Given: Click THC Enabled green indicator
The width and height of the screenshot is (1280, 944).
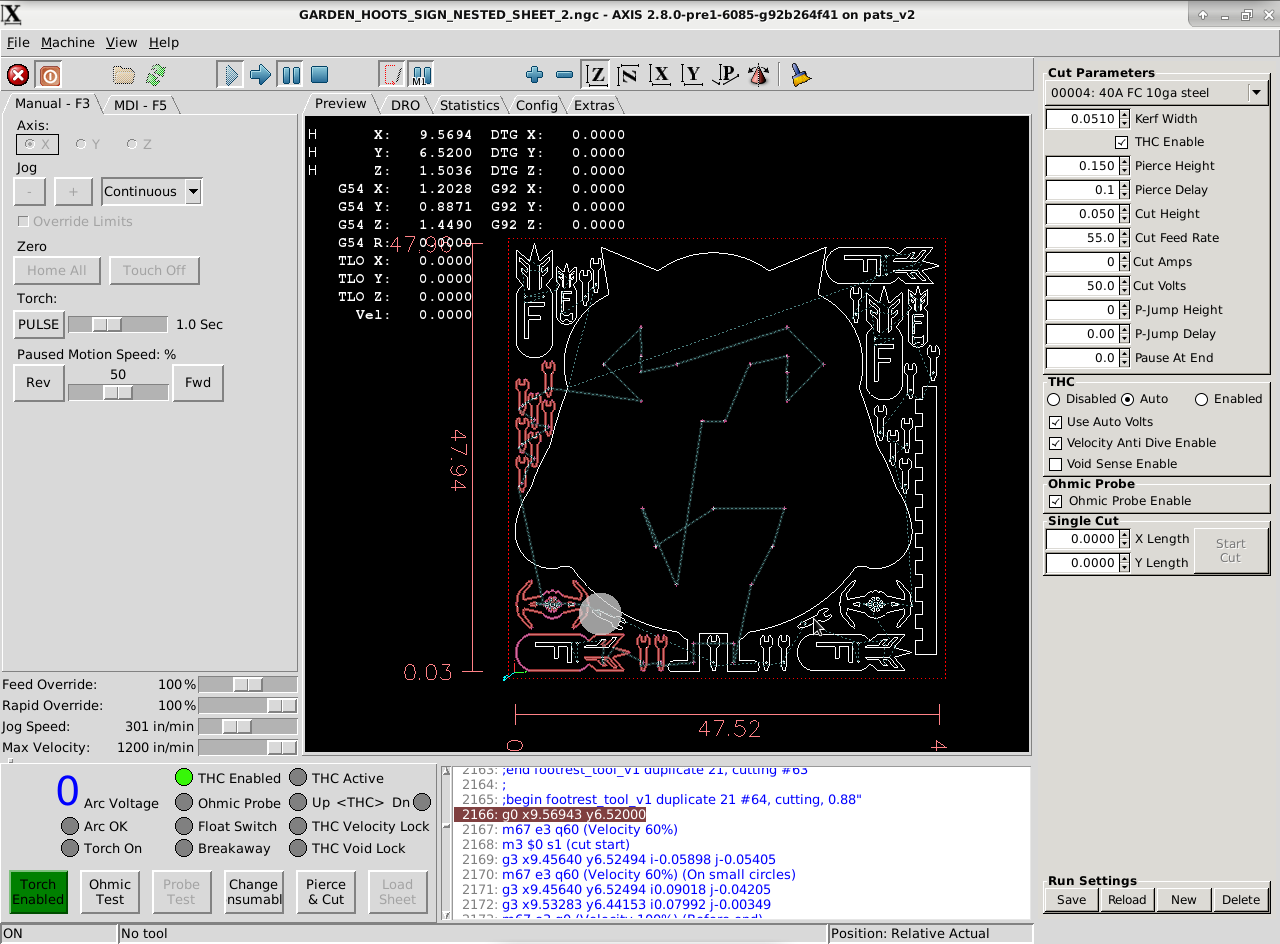Looking at the screenshot, I should pos(183,777).
